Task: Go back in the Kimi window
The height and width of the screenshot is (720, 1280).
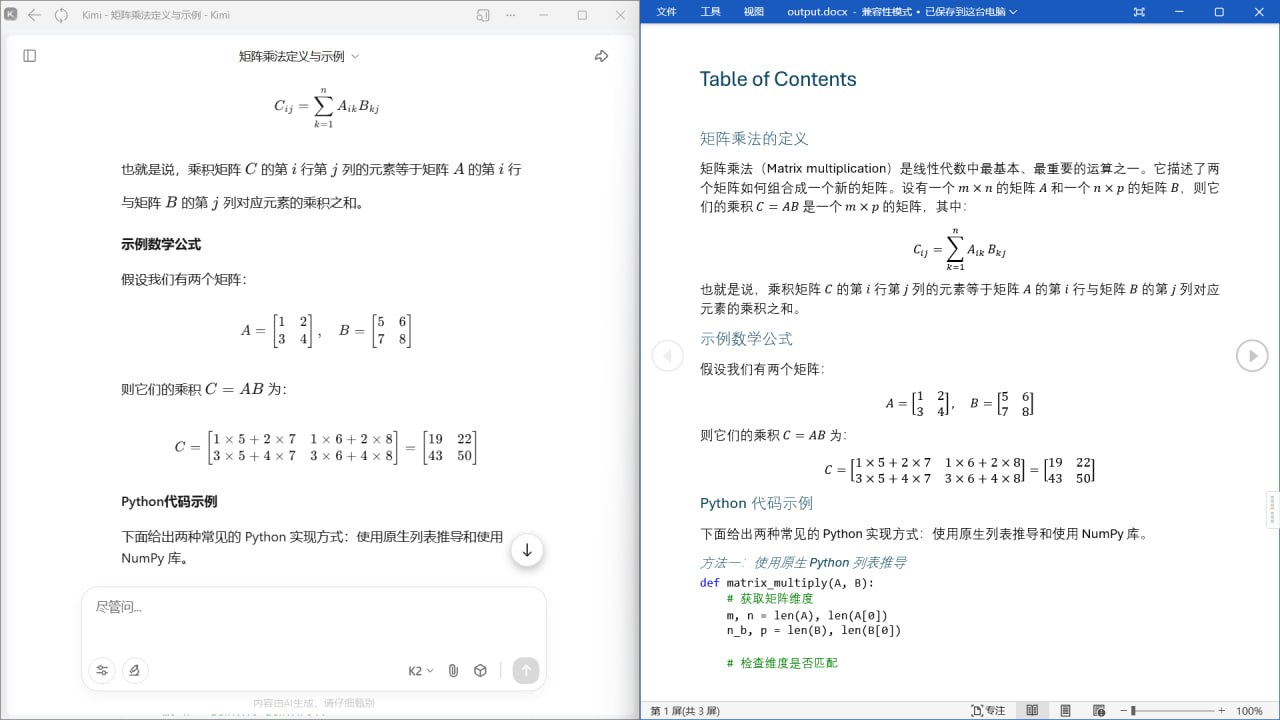Action: point(34,15)
